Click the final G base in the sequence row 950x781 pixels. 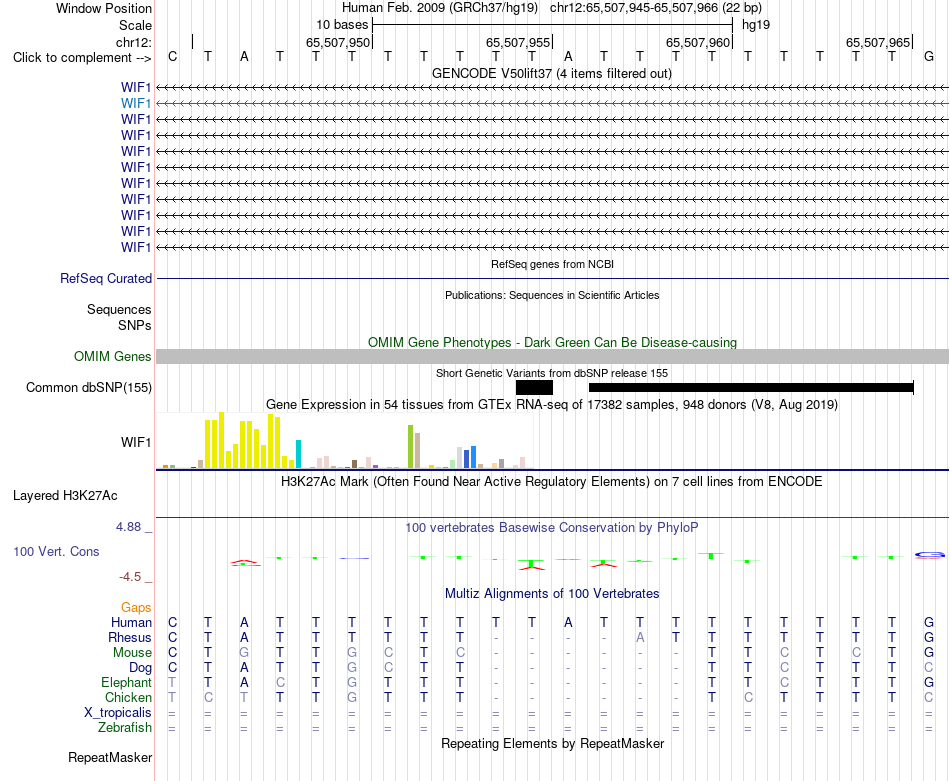click(929, 56)
